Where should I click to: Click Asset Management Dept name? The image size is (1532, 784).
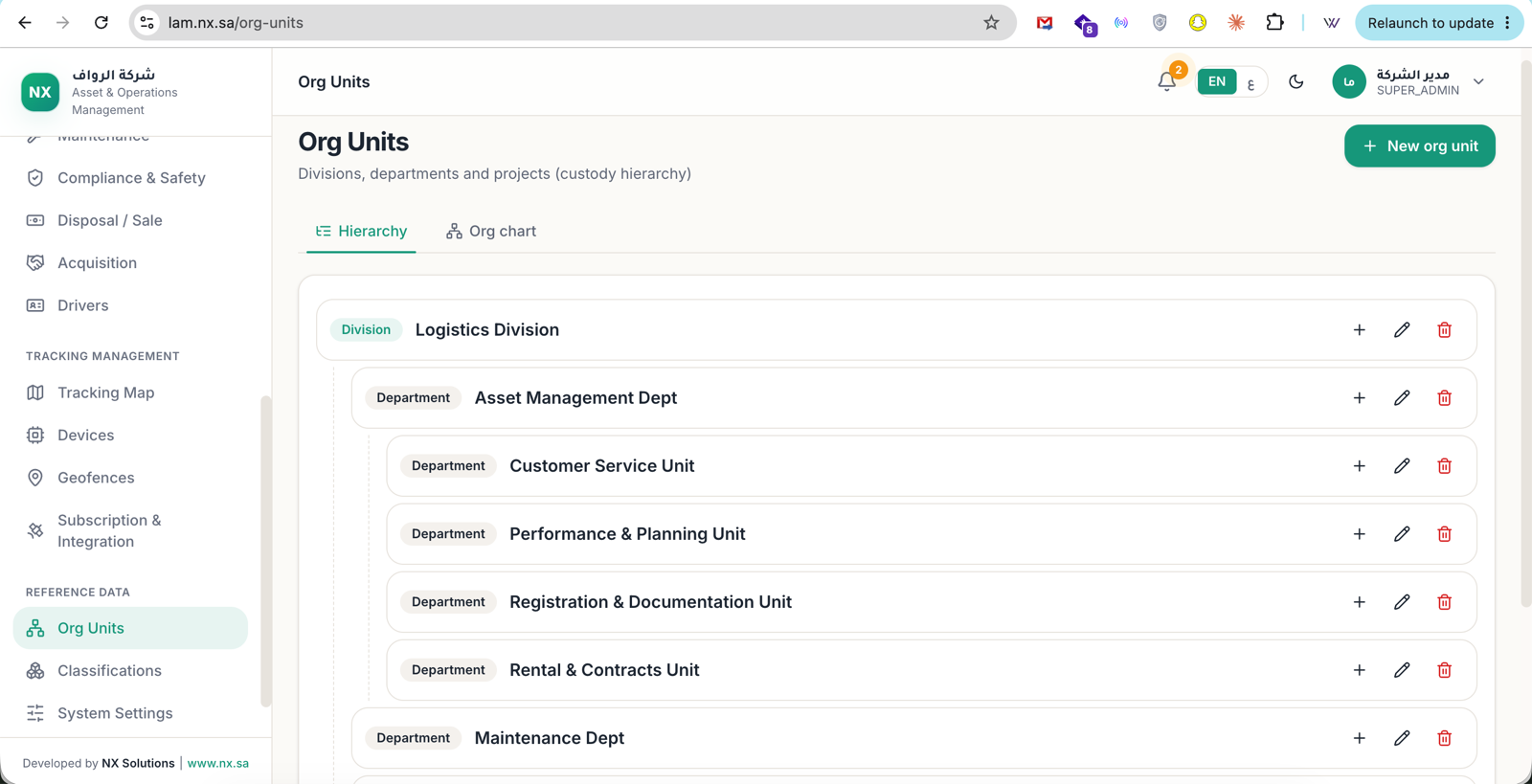(x=575, y=398)
